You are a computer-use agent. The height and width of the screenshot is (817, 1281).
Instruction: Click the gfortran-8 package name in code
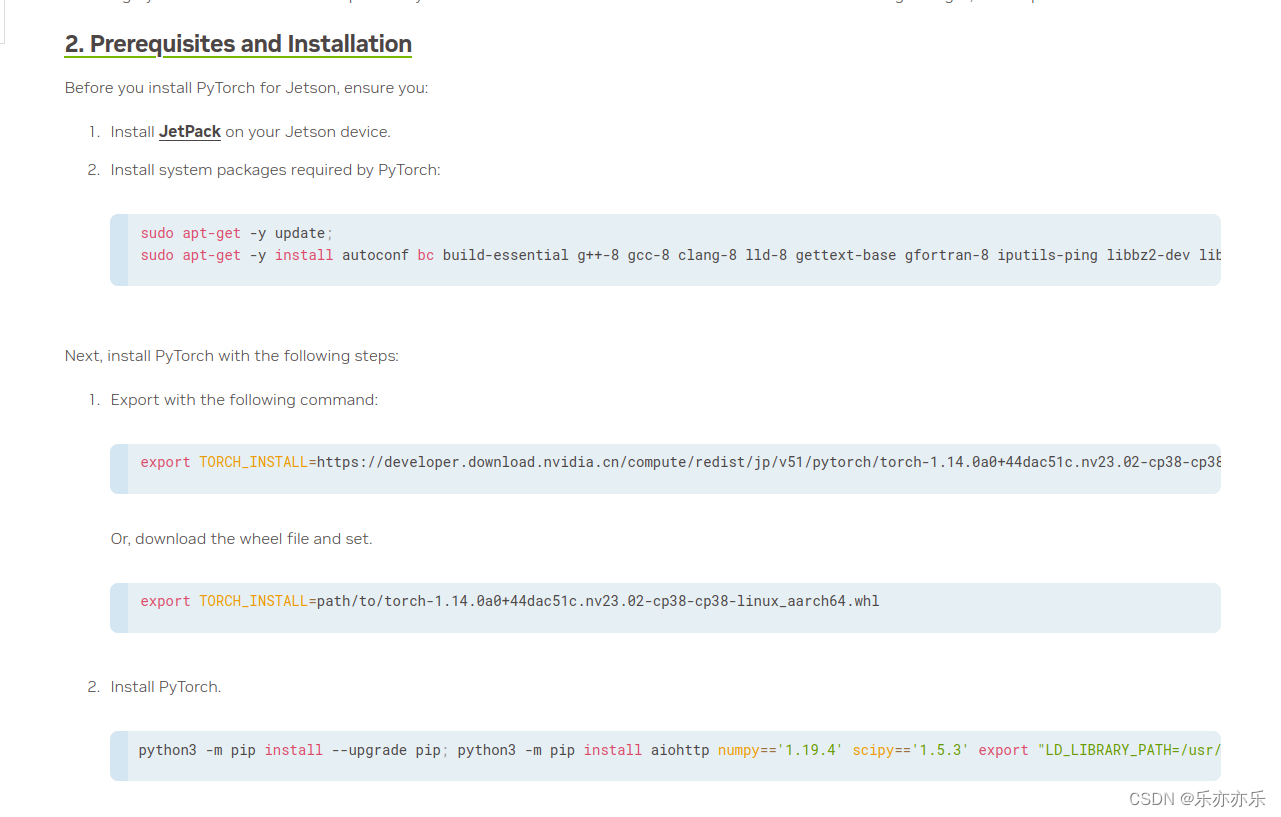(946, 255)
